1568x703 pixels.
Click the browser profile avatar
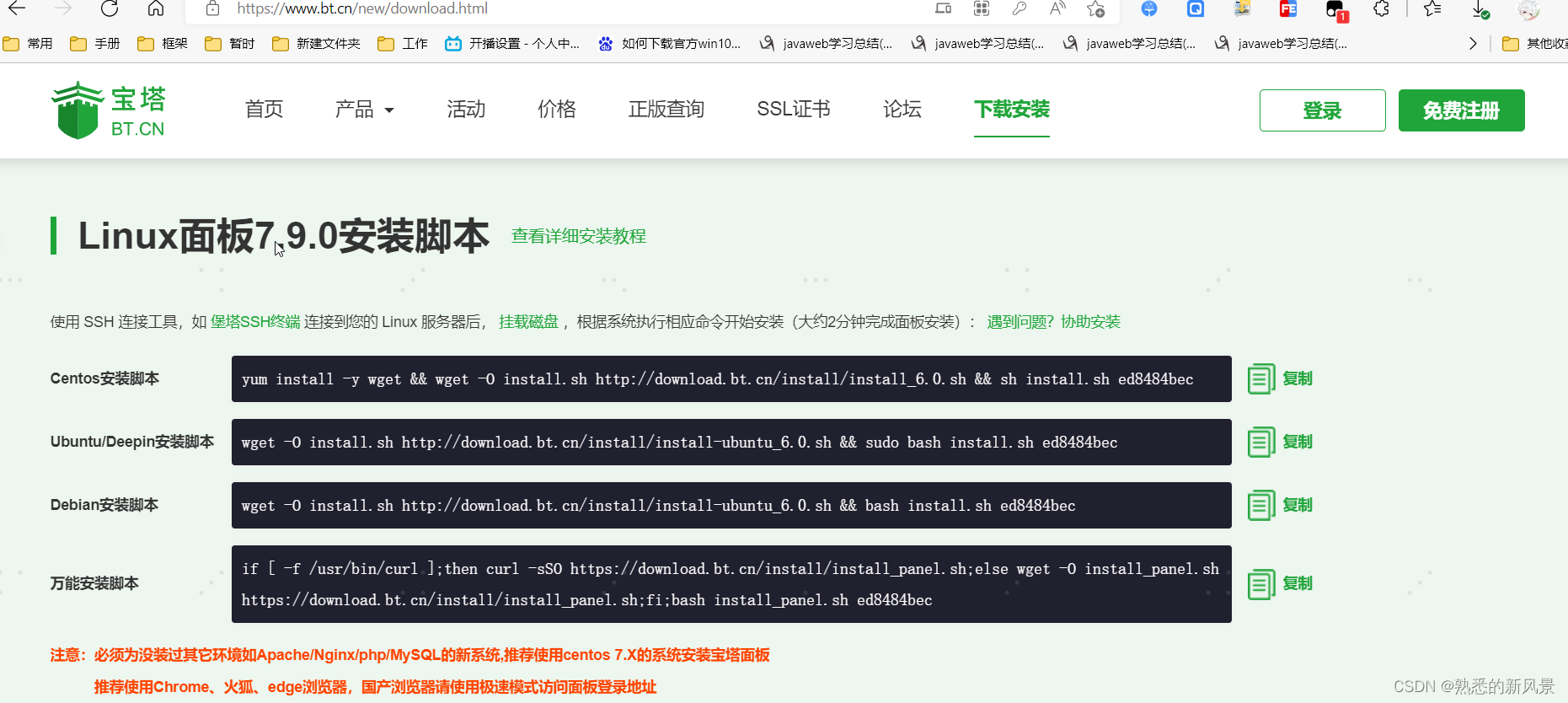(1528, 9)
